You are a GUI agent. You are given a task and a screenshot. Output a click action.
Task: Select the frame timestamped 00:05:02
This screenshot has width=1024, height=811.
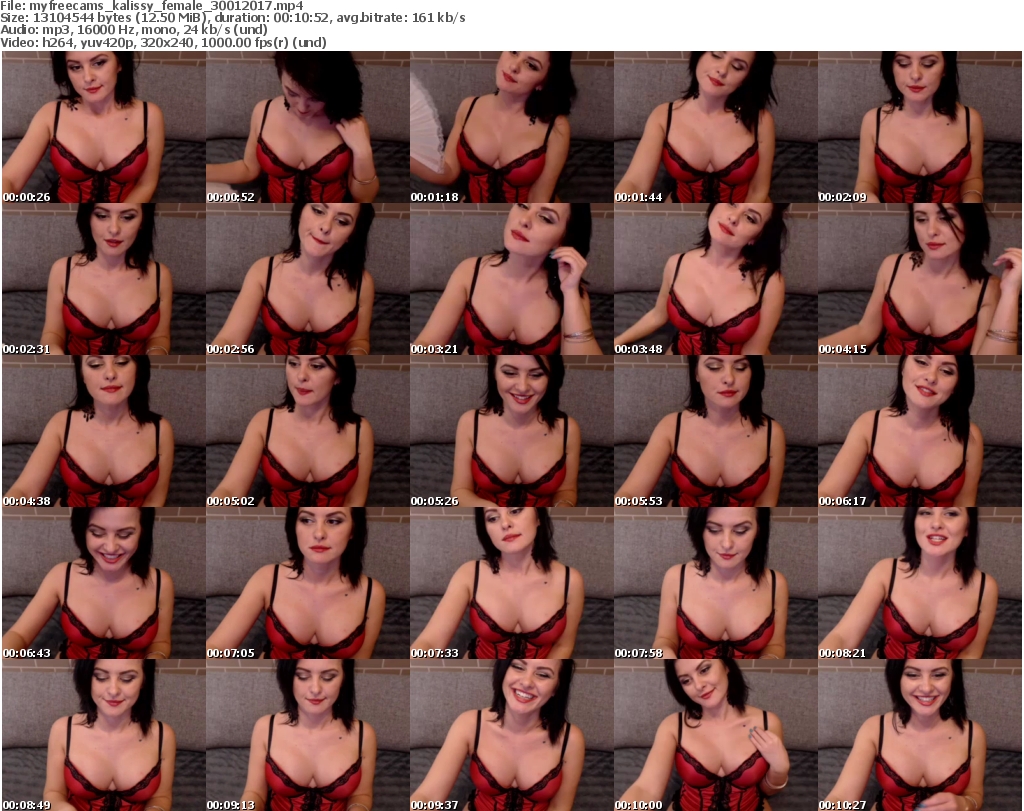pyautogui.click(x=308, y=431)
